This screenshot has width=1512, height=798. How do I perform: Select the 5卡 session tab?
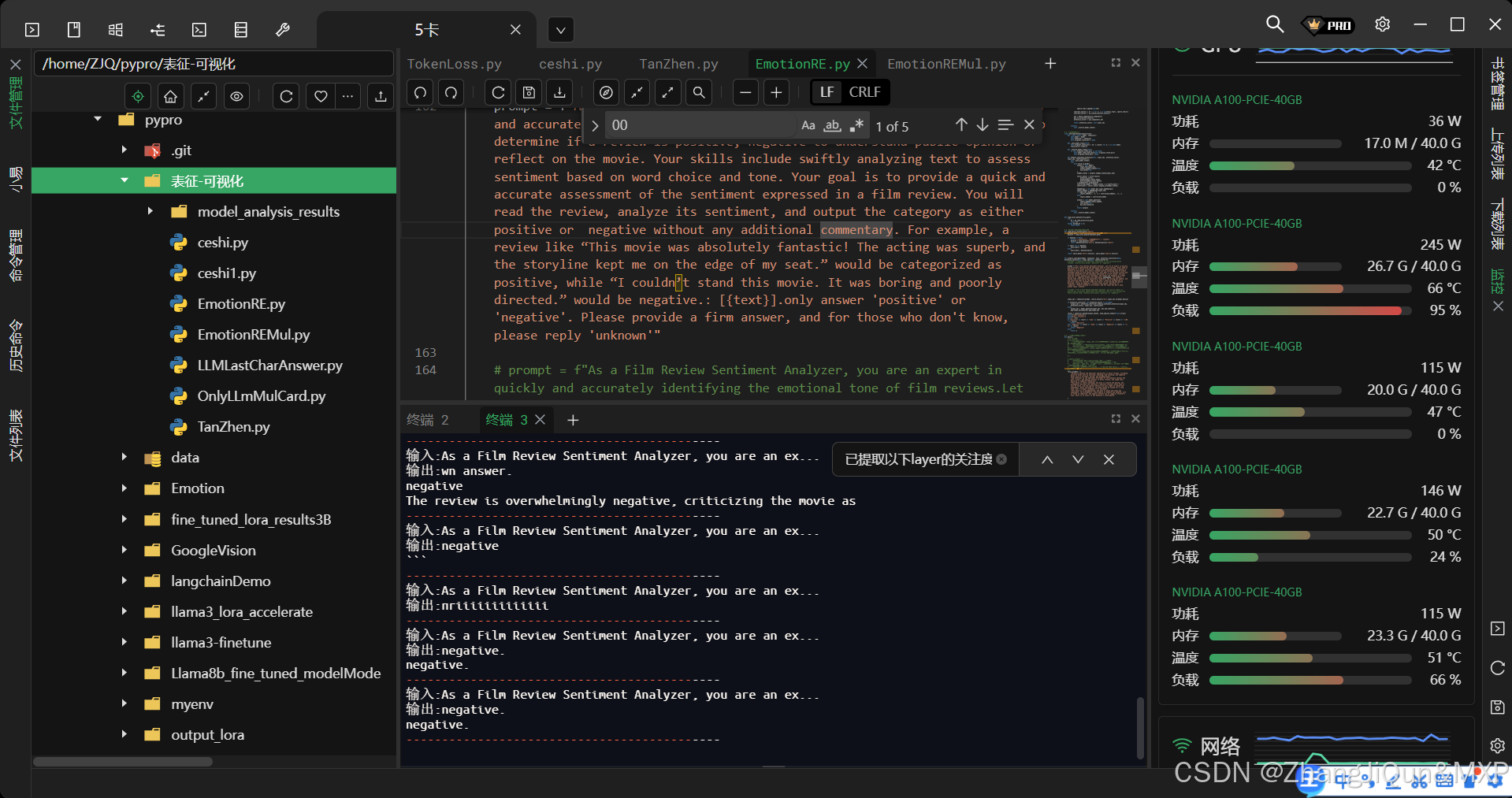[426, 30]
